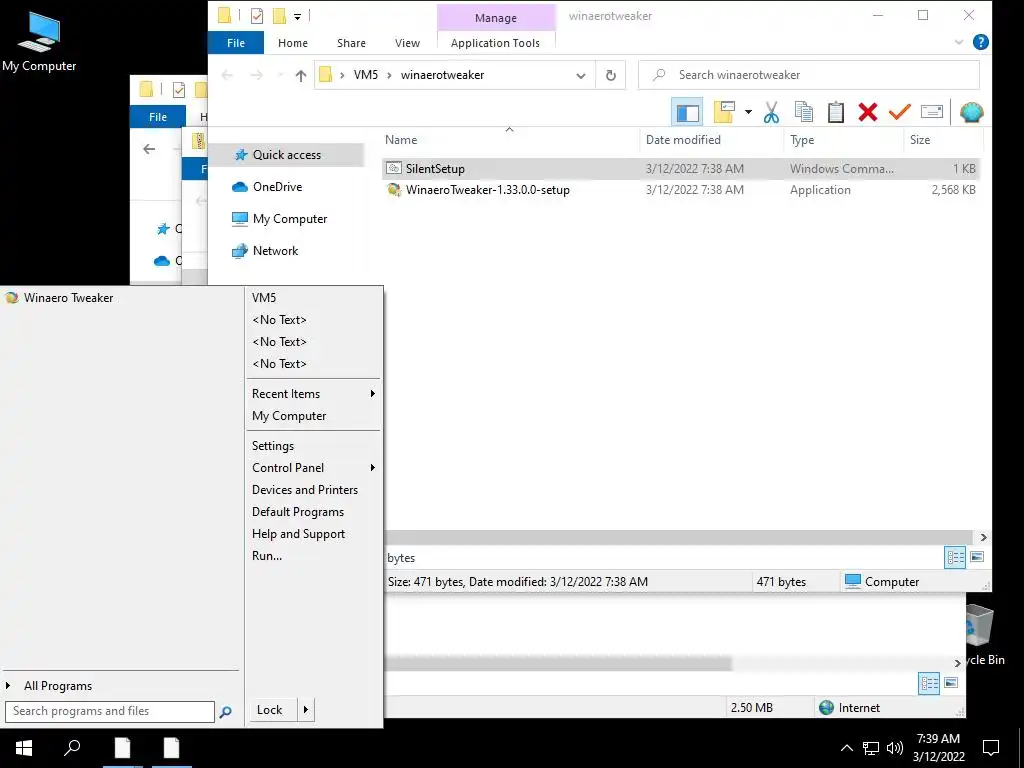
Task: Expand the ribbon chevron near Help
Action: click(x=959, y=42)
